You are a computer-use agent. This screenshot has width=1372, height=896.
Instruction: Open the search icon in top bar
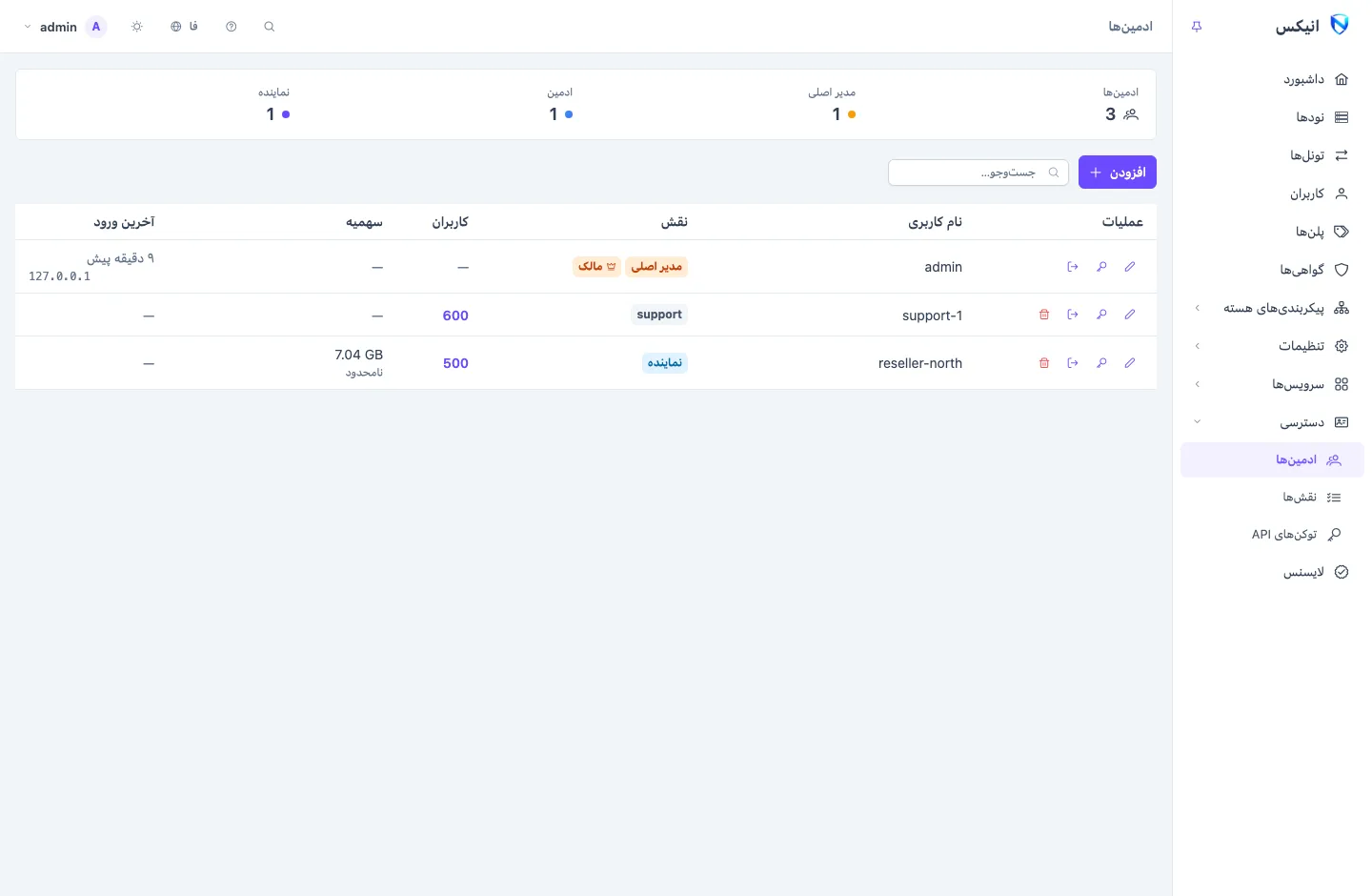(270, 27)
